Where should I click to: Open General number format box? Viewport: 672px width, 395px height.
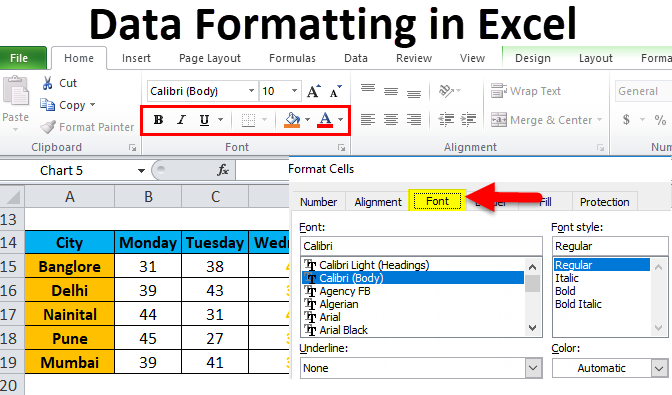coord(643,91)
